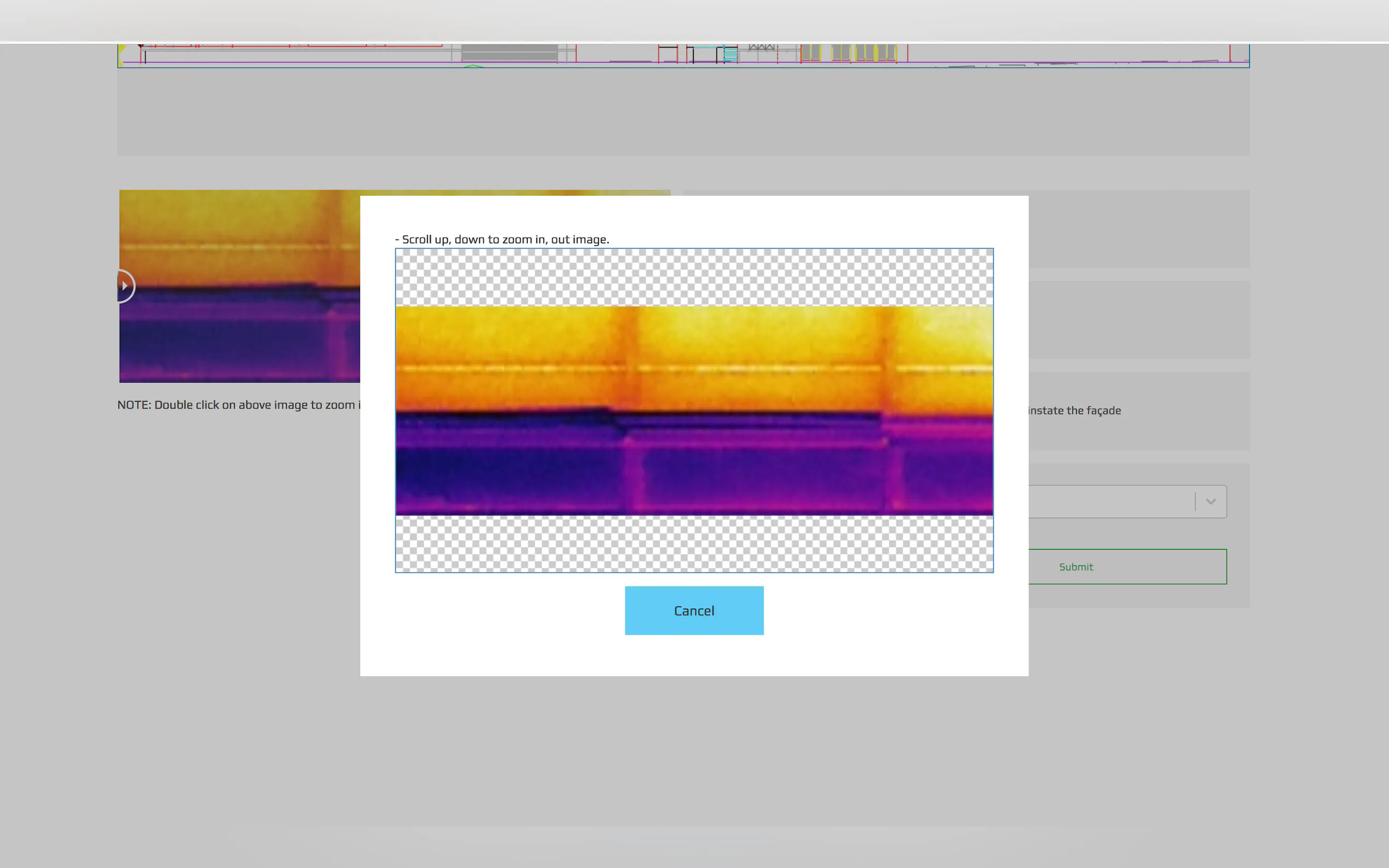1389x868 pixels.
Task: Click the upper checkerboard area of the image viewer
Action: 693,277
